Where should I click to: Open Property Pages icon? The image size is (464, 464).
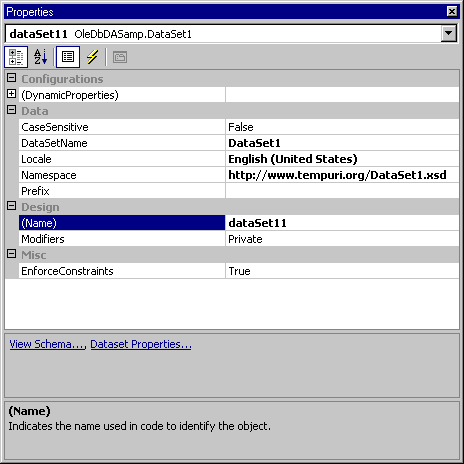coord(120,57)
